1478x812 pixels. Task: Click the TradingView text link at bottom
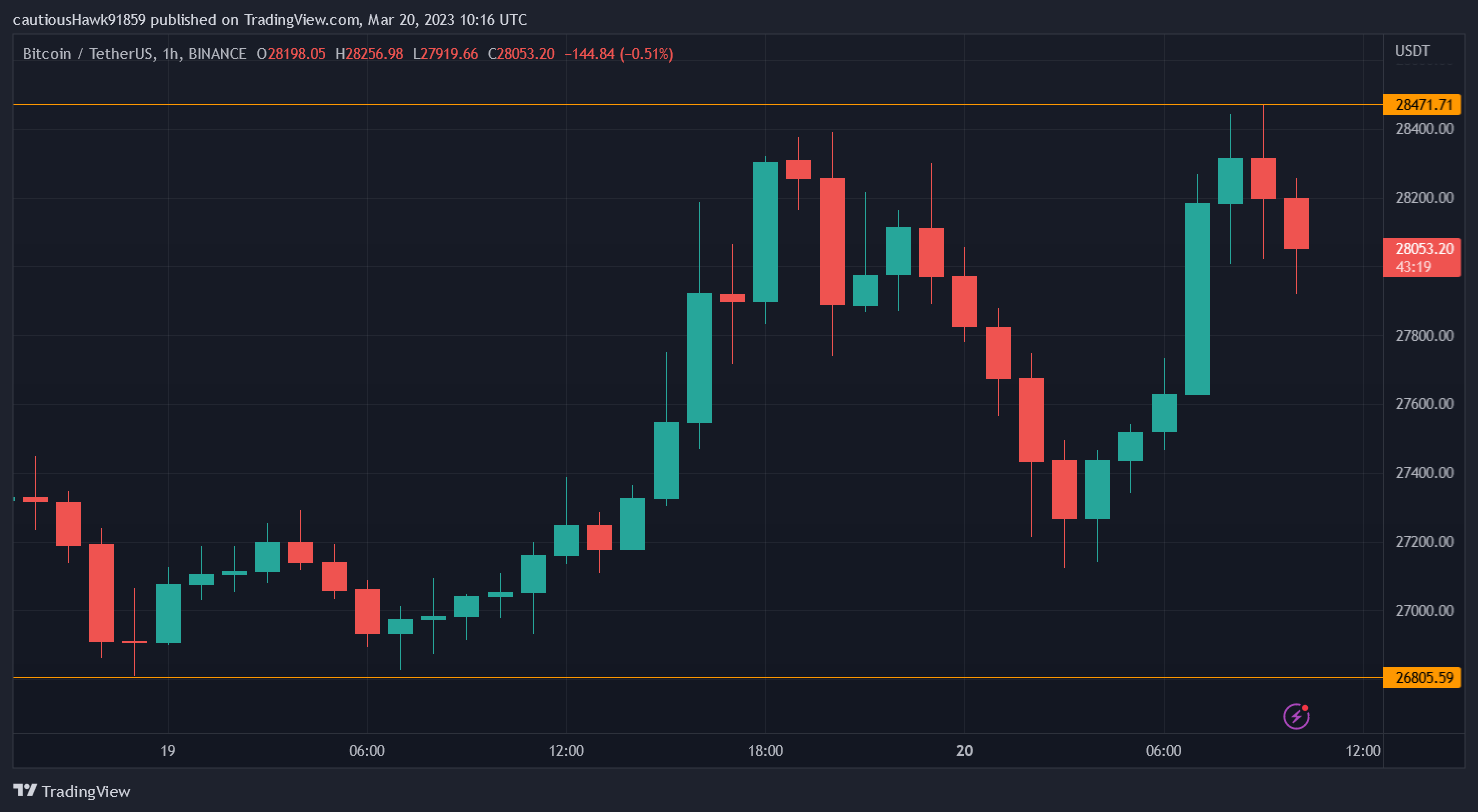pyautogui.click(x=86, y=791)
